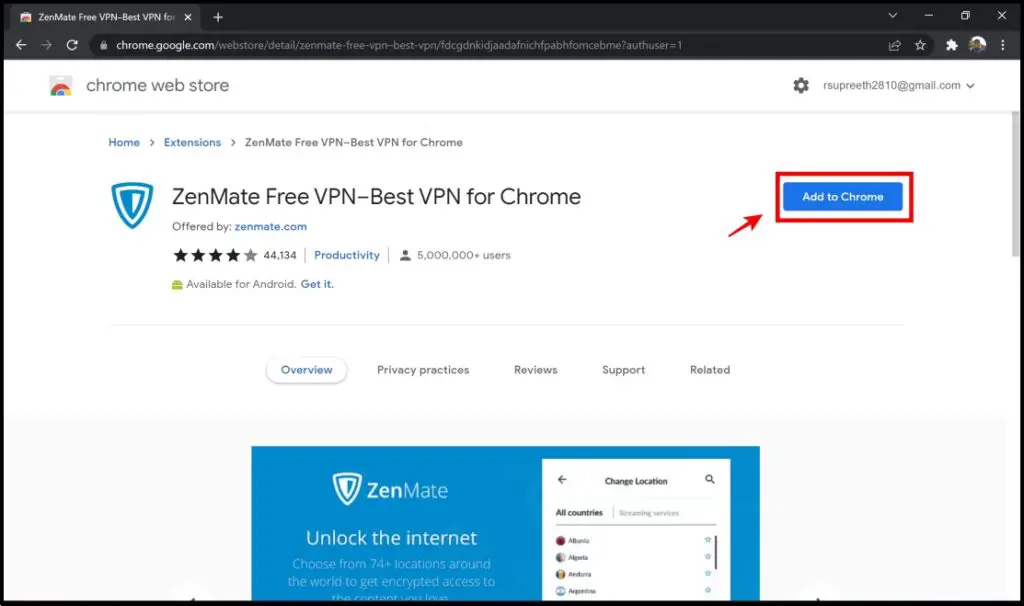Click the browser forward arrow
The width and height of the screenshot is (1024, 606).
(46, 45)
